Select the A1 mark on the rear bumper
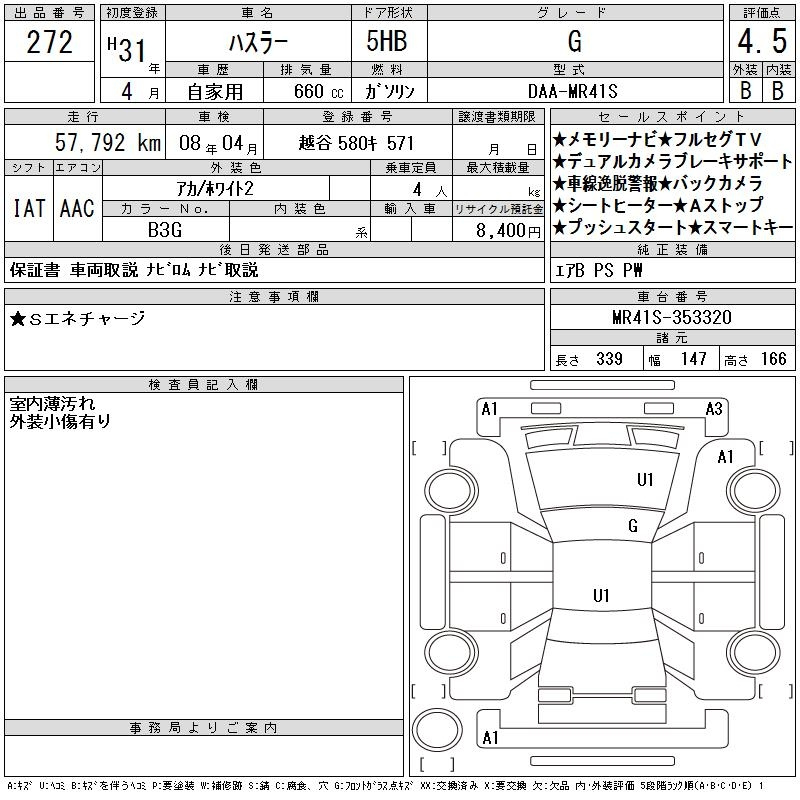Viewport: 800px width, 800px height. (x=490, y=738)
